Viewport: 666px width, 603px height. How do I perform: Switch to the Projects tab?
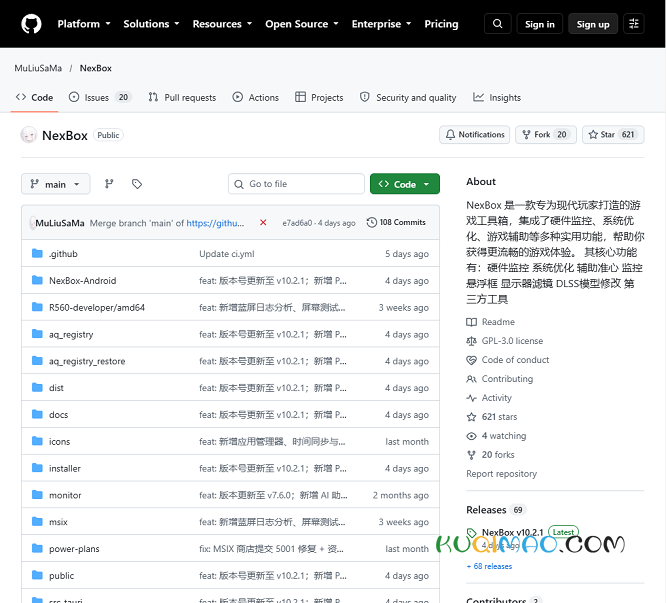click(x=319, y=97)
